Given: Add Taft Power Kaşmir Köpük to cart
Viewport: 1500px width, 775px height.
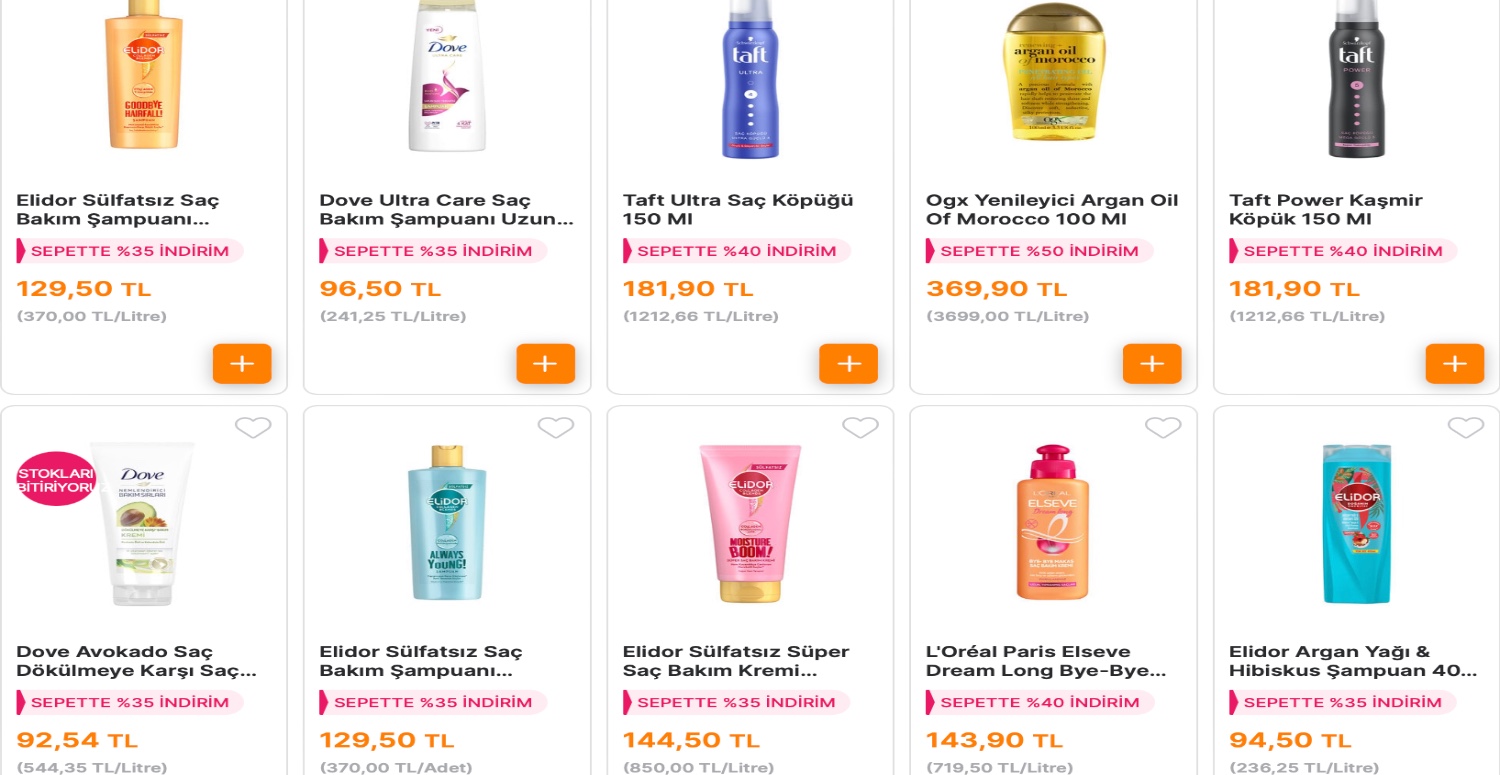Looking at the screenshot, I should point(1455,364).
